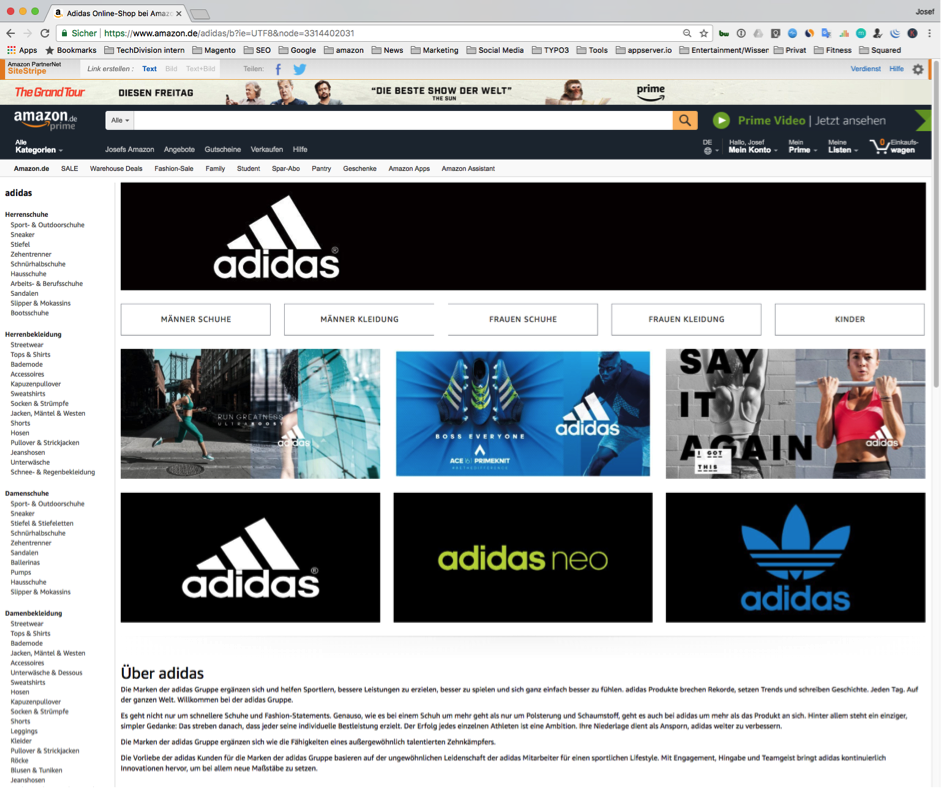Viewport: 941px width, 788px height.
Task: Click the Prime Video Jetzt ansehen link
Action: [811, 121]
